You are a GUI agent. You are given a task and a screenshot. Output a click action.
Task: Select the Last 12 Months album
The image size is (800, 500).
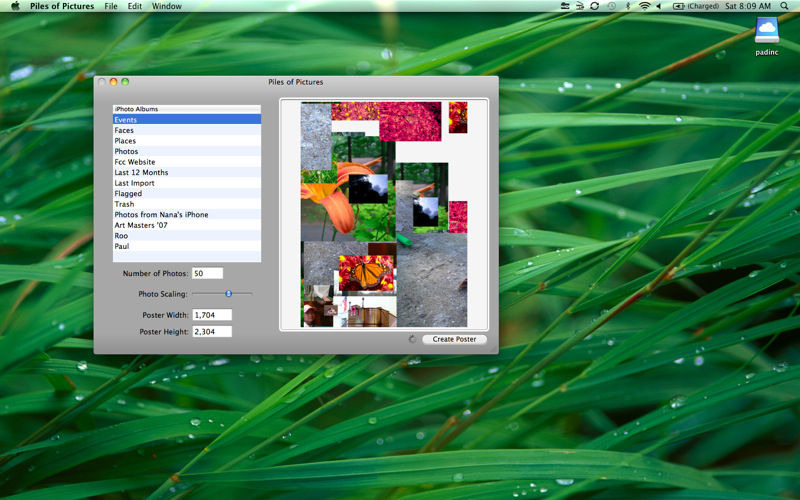pyautogui.click(x=187, y=172)
